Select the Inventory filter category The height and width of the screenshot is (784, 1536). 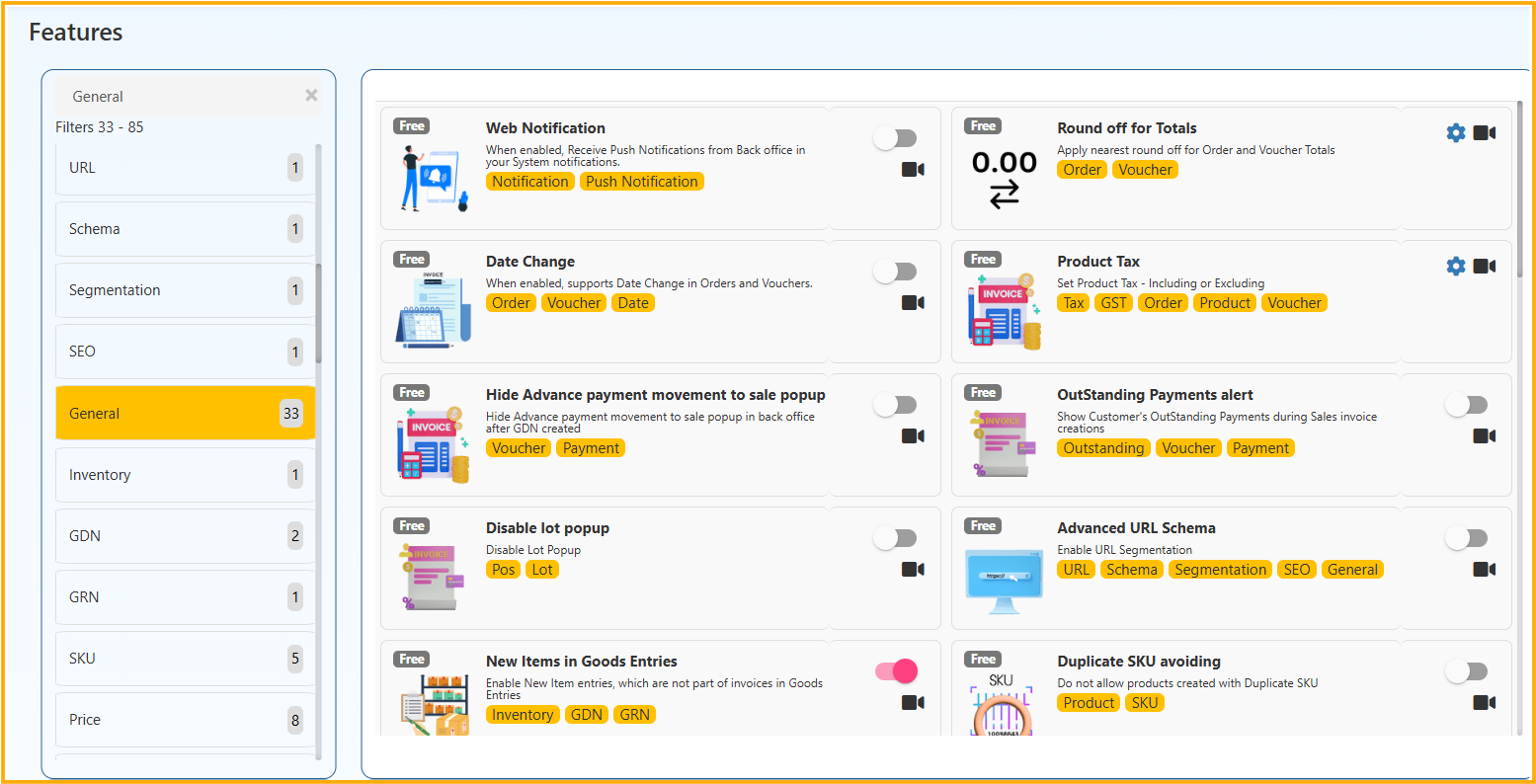(185, 475)
